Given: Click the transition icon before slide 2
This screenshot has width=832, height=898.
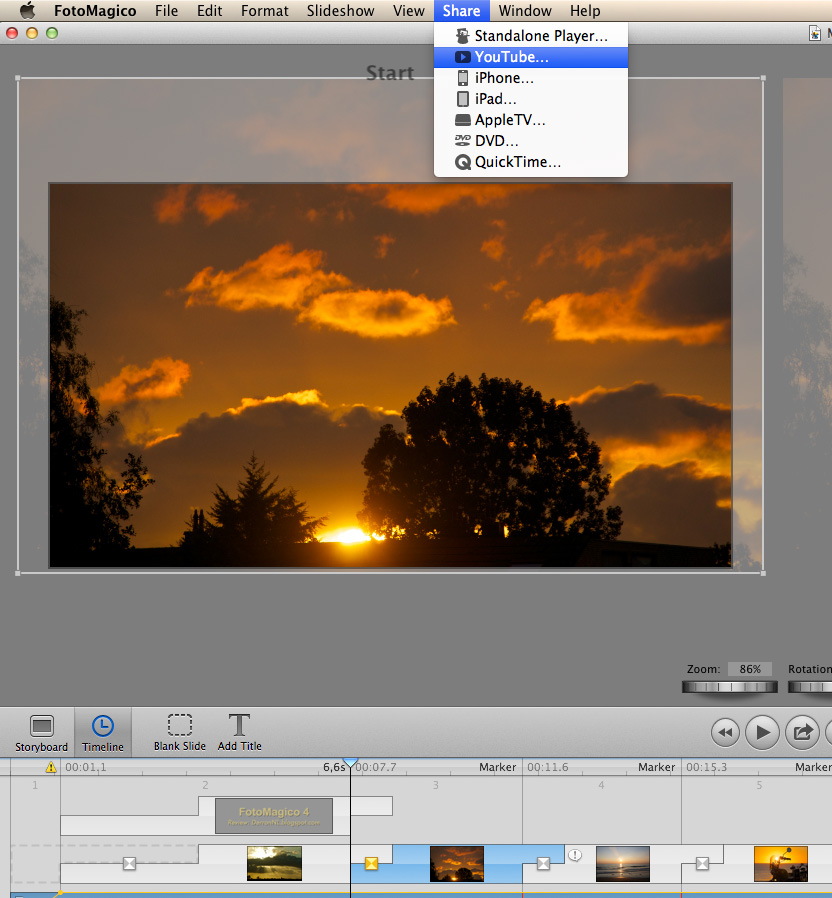Looking at the screenshot, I should pos(129,863).
